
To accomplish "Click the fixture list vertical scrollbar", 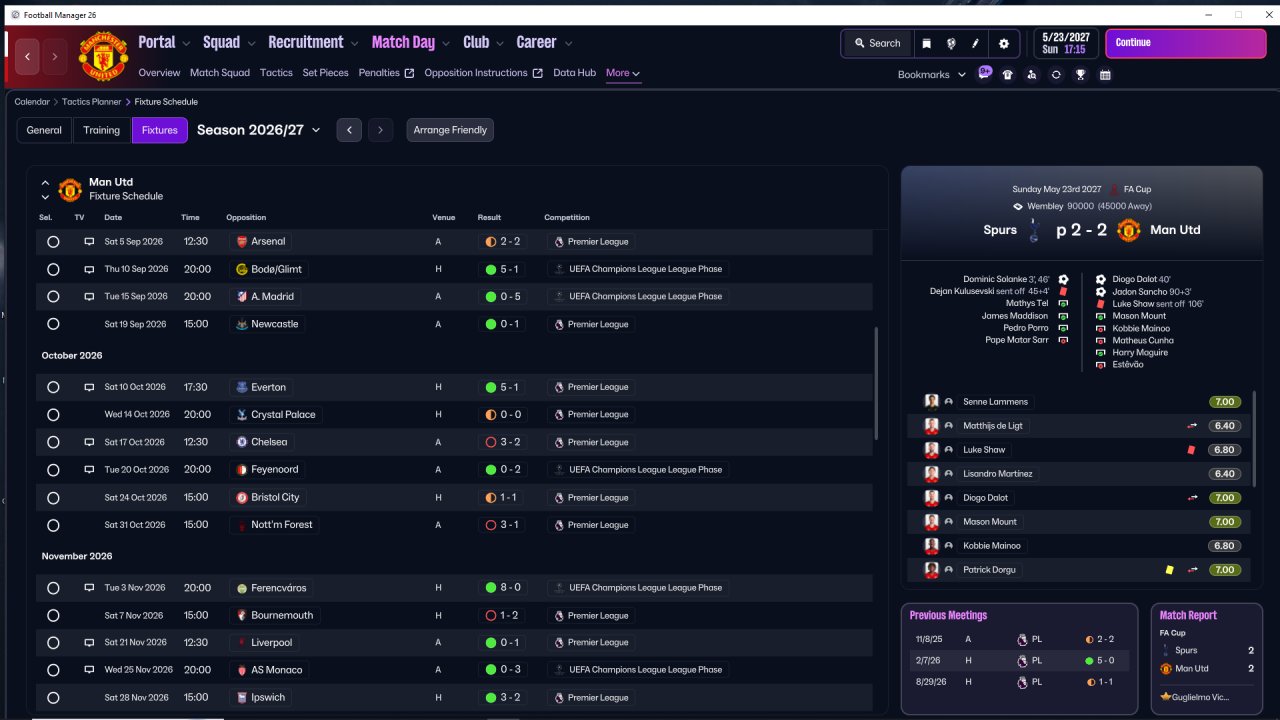I will (875, 383).
